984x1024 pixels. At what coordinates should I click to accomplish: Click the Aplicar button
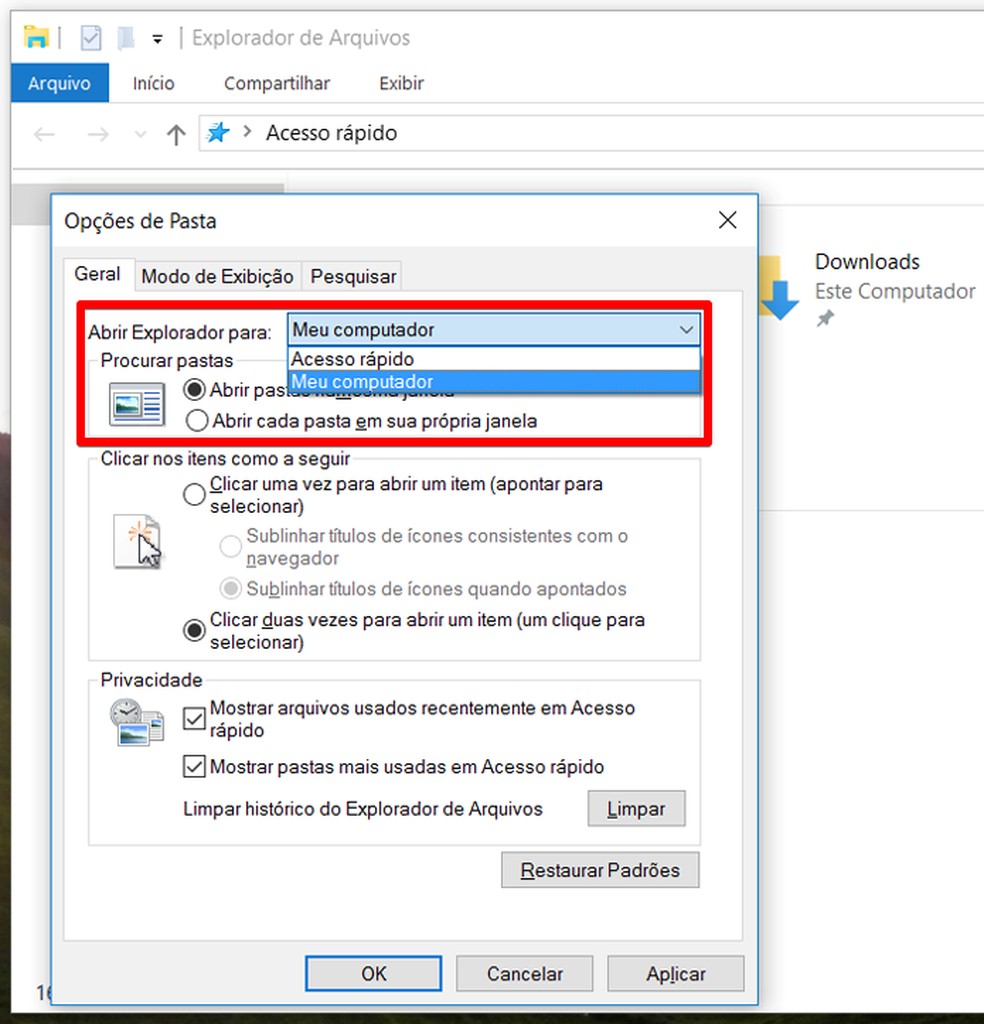(676, 974)
